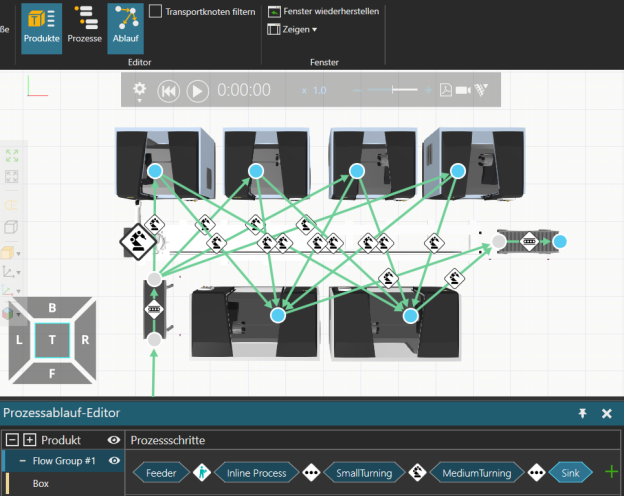
Task: Export simulation to PDF
Action: coord(446,90)
